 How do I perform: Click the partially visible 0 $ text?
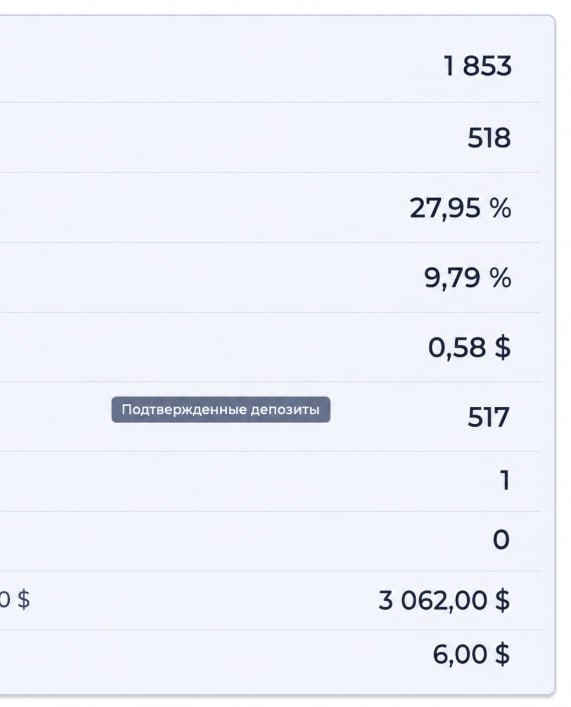pos(14,600)
